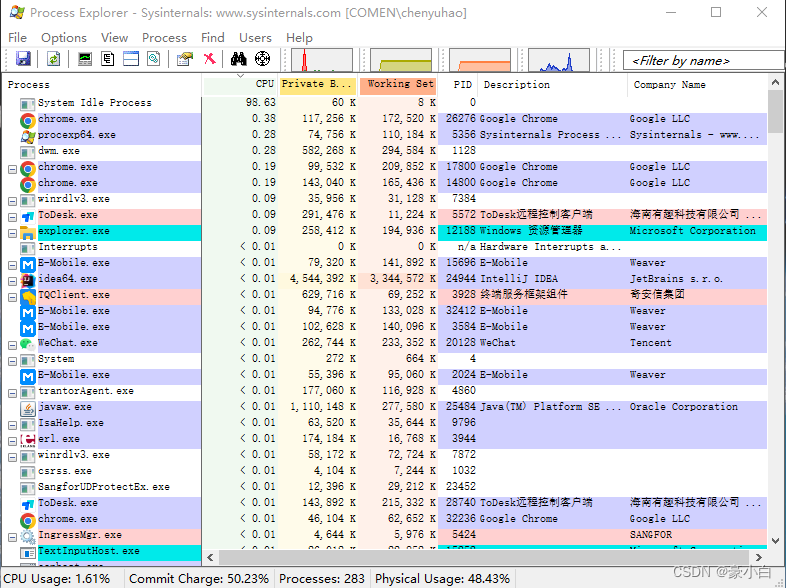Image resolution: width=786 pixels, height=588 pixels.
Task: Open the Find menu
Action: point(213,38)
